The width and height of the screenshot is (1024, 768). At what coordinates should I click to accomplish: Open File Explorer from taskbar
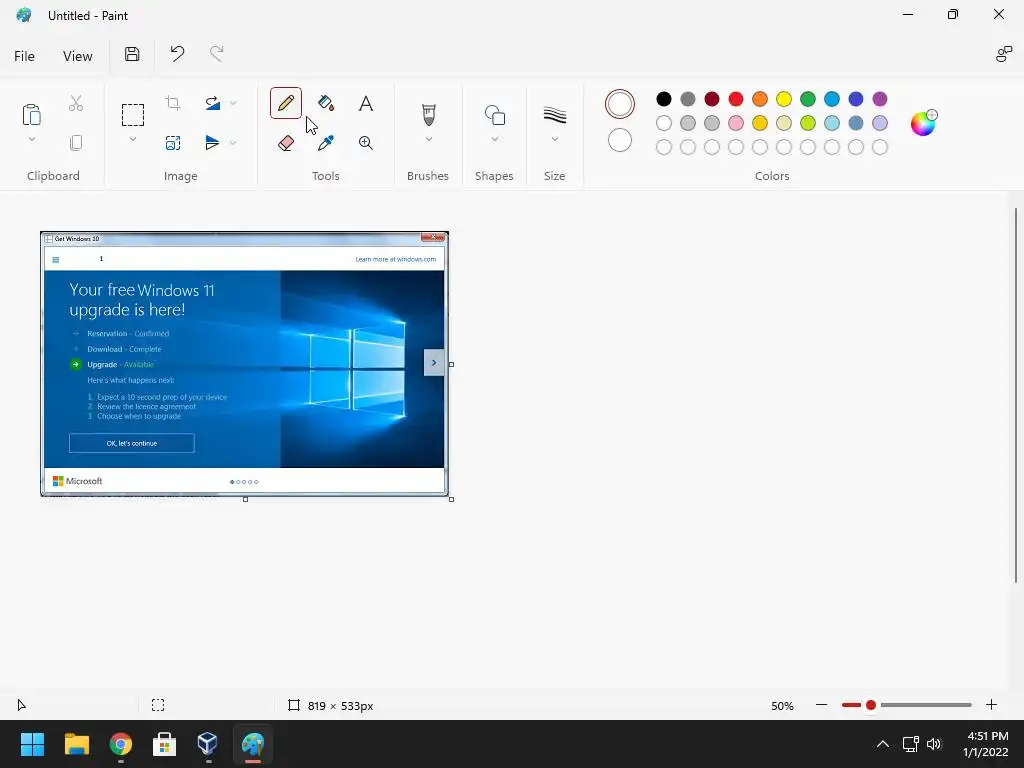coord(76,744)
